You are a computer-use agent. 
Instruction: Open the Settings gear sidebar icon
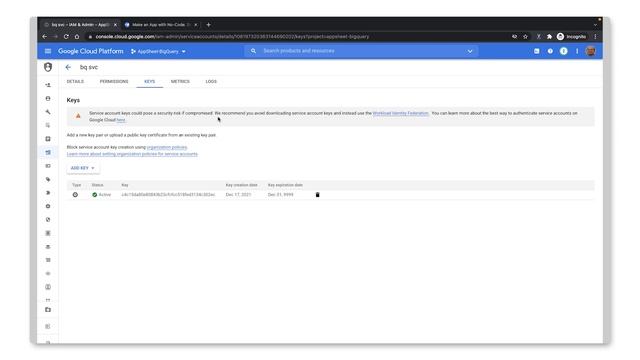48,206
